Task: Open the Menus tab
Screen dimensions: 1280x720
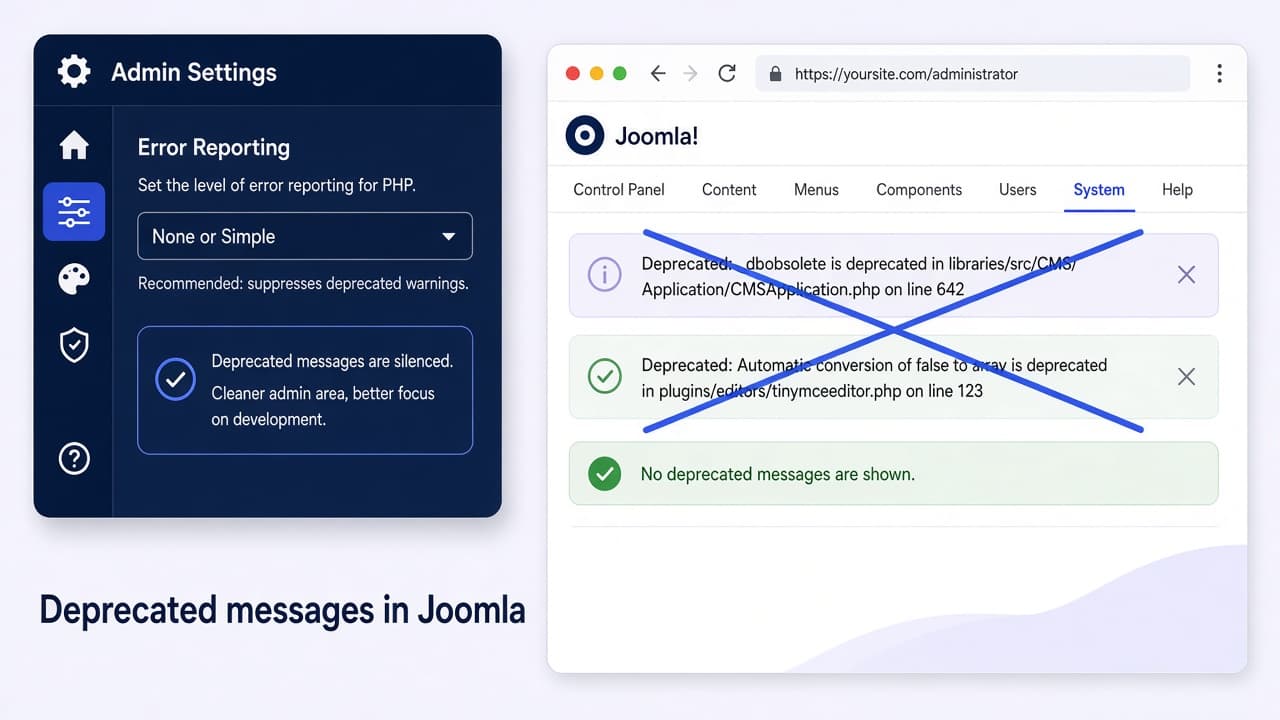Action: 816,190
